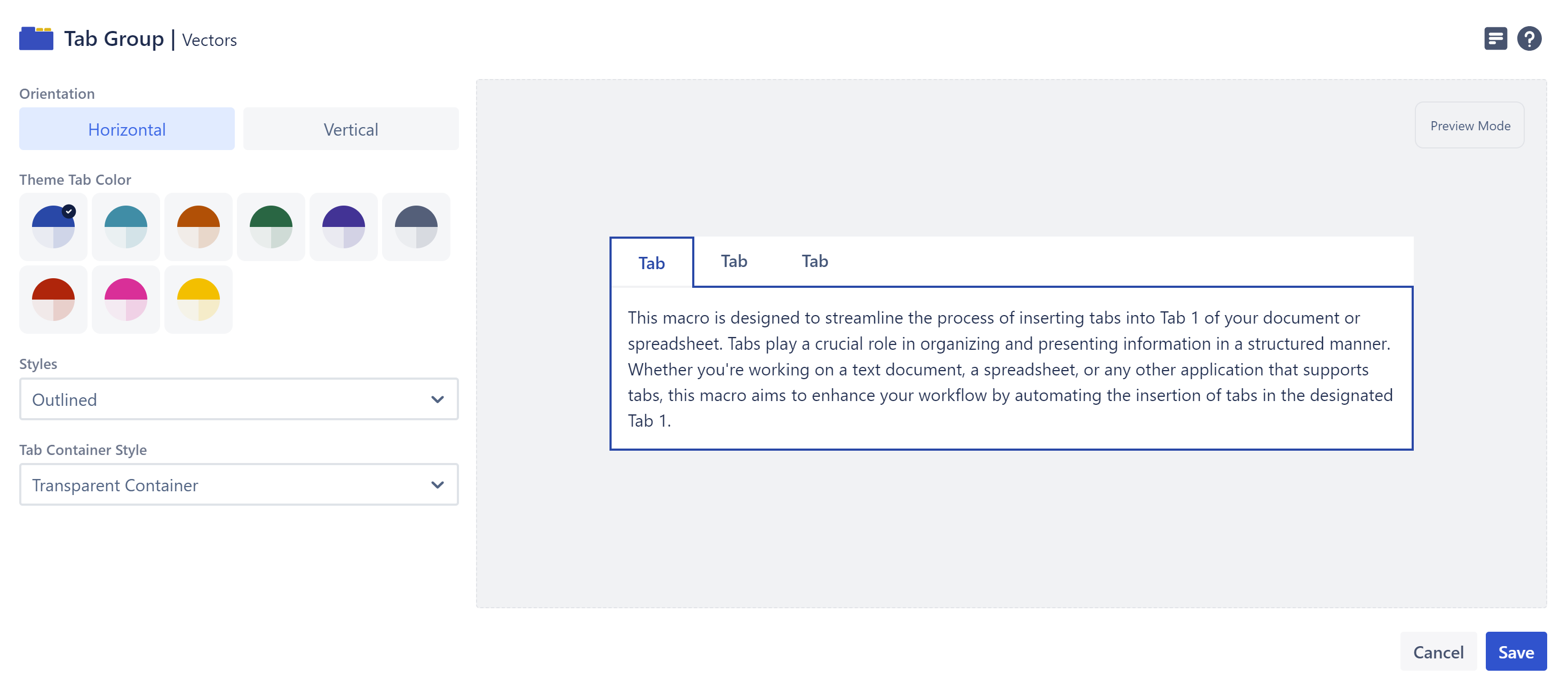The image size is (1568, 691).
Task: Choose the purple theme tab color
Action: [x=343, y=226]
